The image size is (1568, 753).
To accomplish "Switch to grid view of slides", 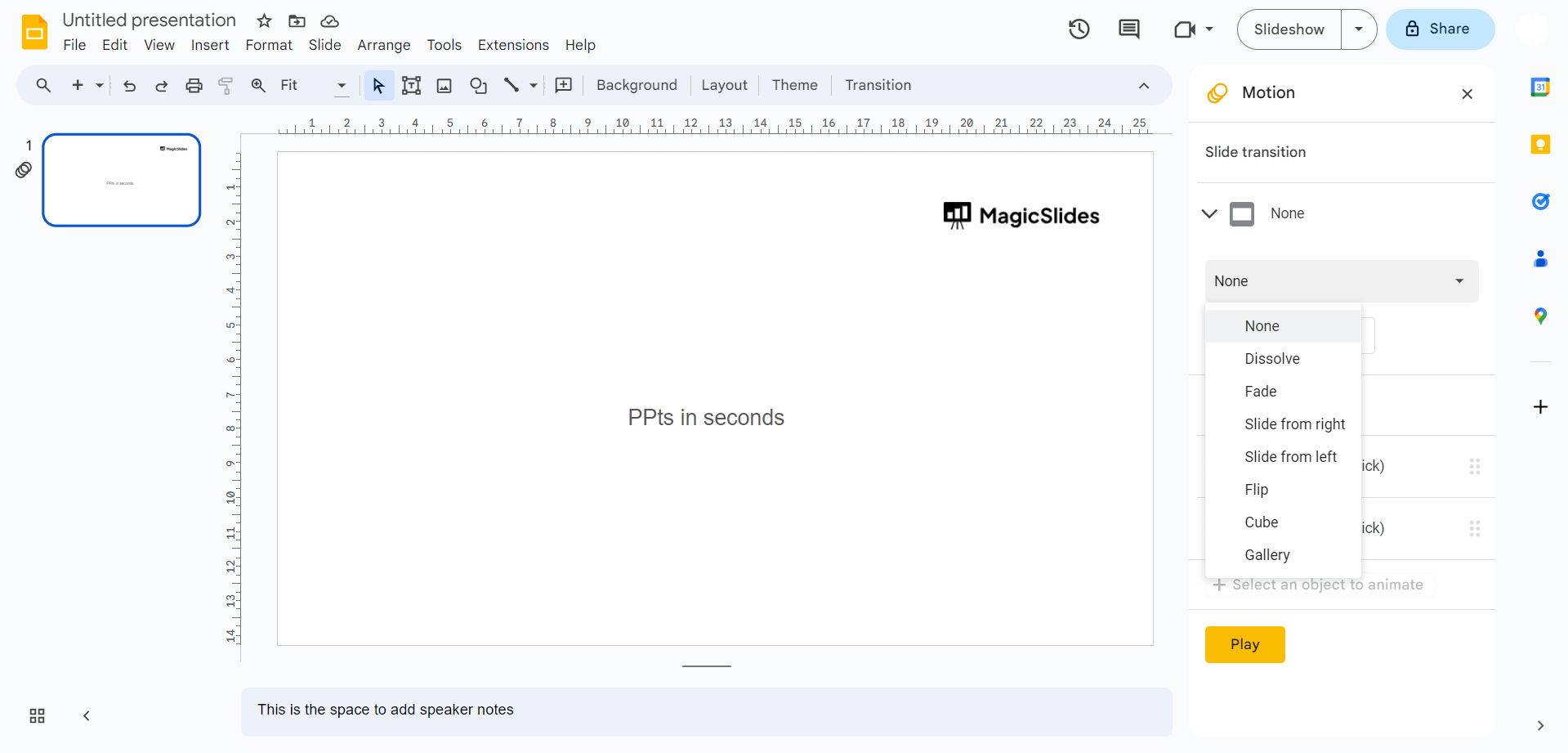I will pyautogui.click(x=37, y=716).
